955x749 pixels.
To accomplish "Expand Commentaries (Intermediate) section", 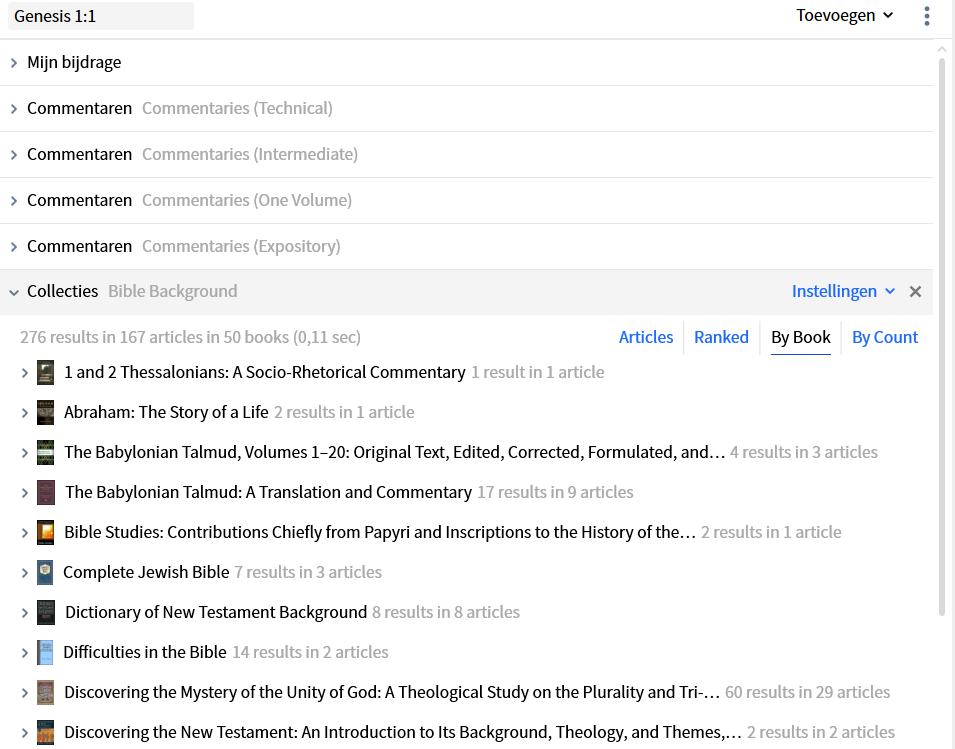I will [x=14, y=155].
